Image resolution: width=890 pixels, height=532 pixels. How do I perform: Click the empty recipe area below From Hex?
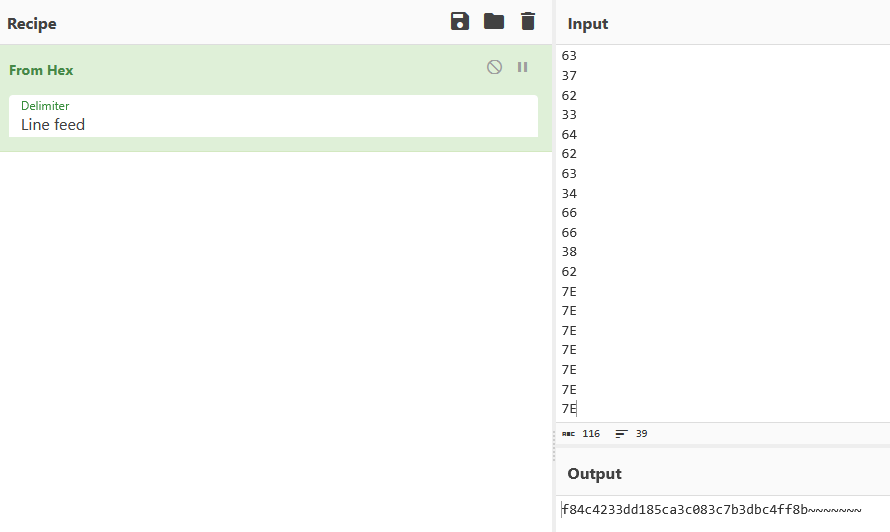(276, 341)
